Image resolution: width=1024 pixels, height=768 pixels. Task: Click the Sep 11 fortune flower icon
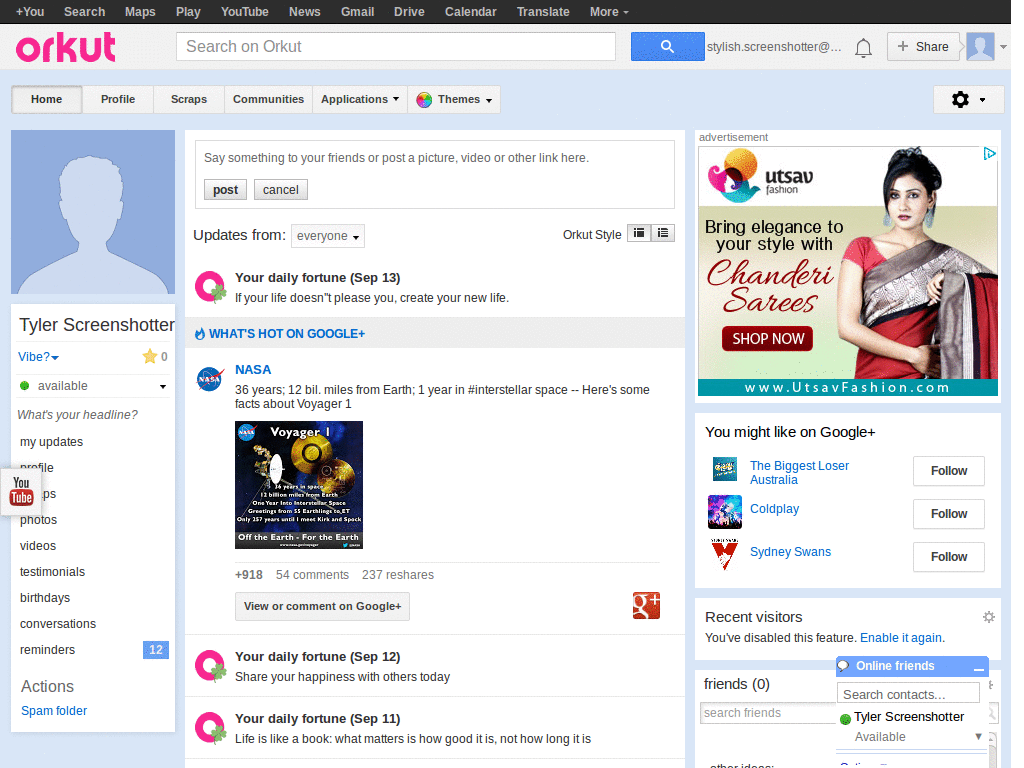[210, 728]
